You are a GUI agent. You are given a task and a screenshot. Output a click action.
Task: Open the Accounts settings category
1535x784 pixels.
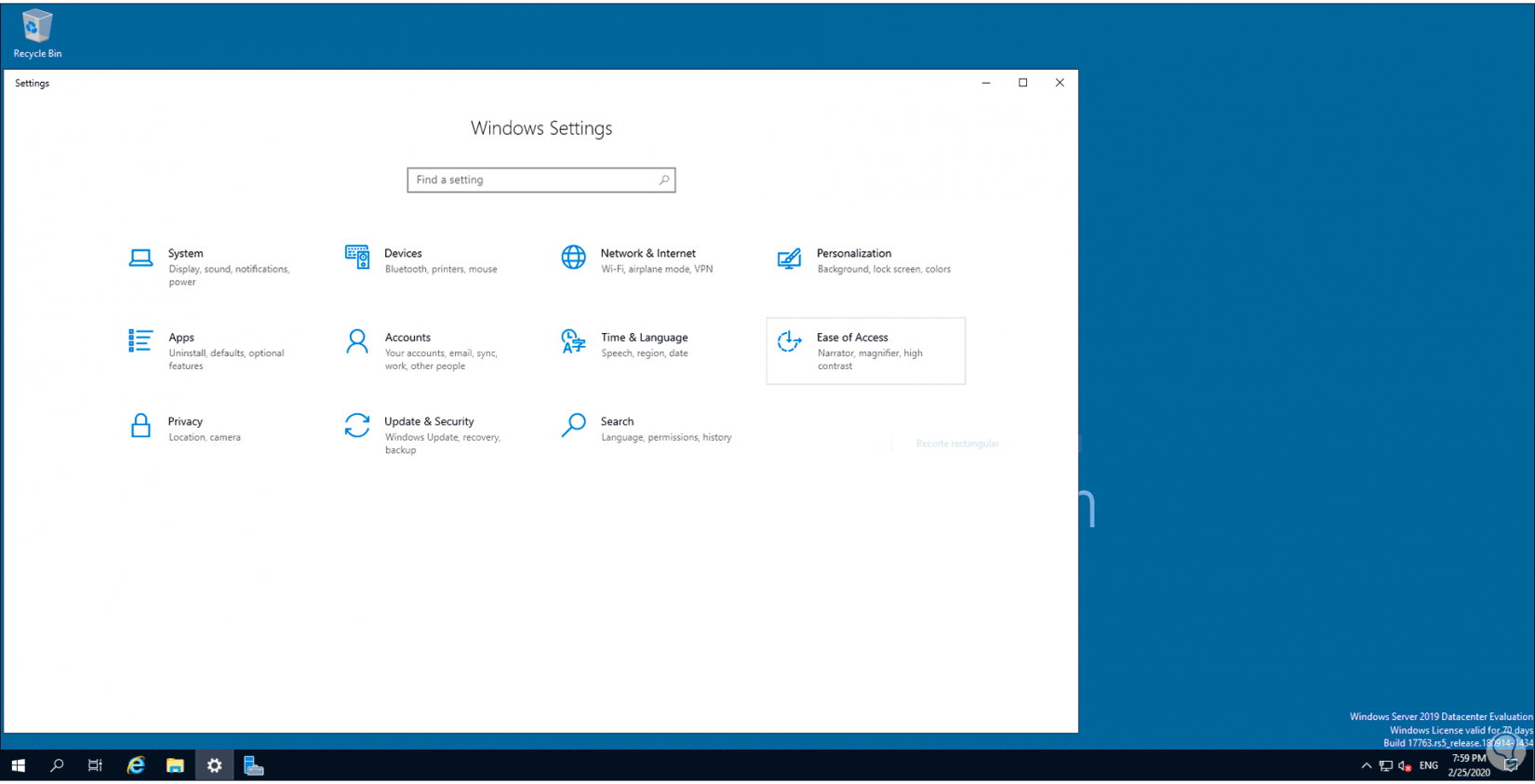click(432, 351)
